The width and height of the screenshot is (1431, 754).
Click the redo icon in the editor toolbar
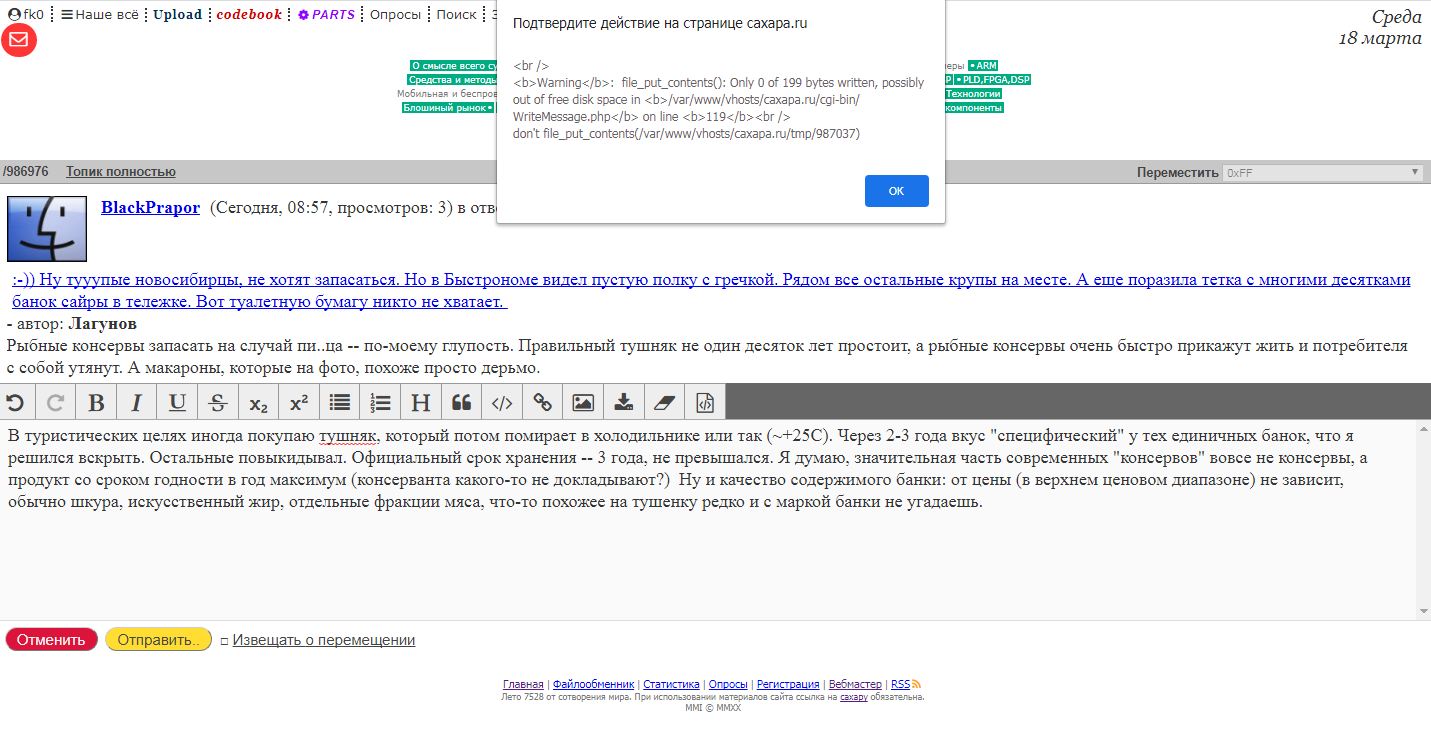tap(56, 402)
